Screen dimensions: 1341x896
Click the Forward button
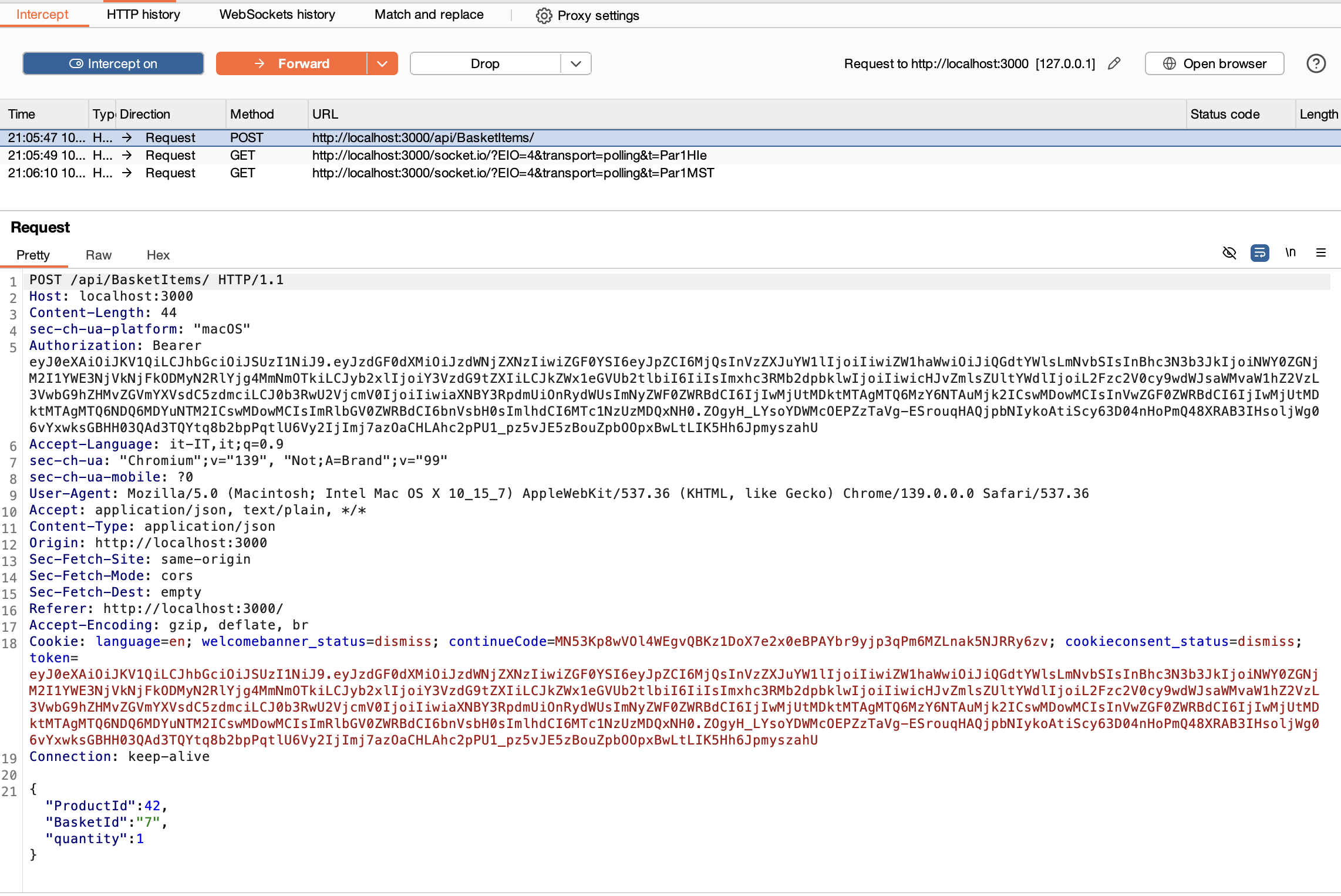pyautogui.click(x=292, y=63)
